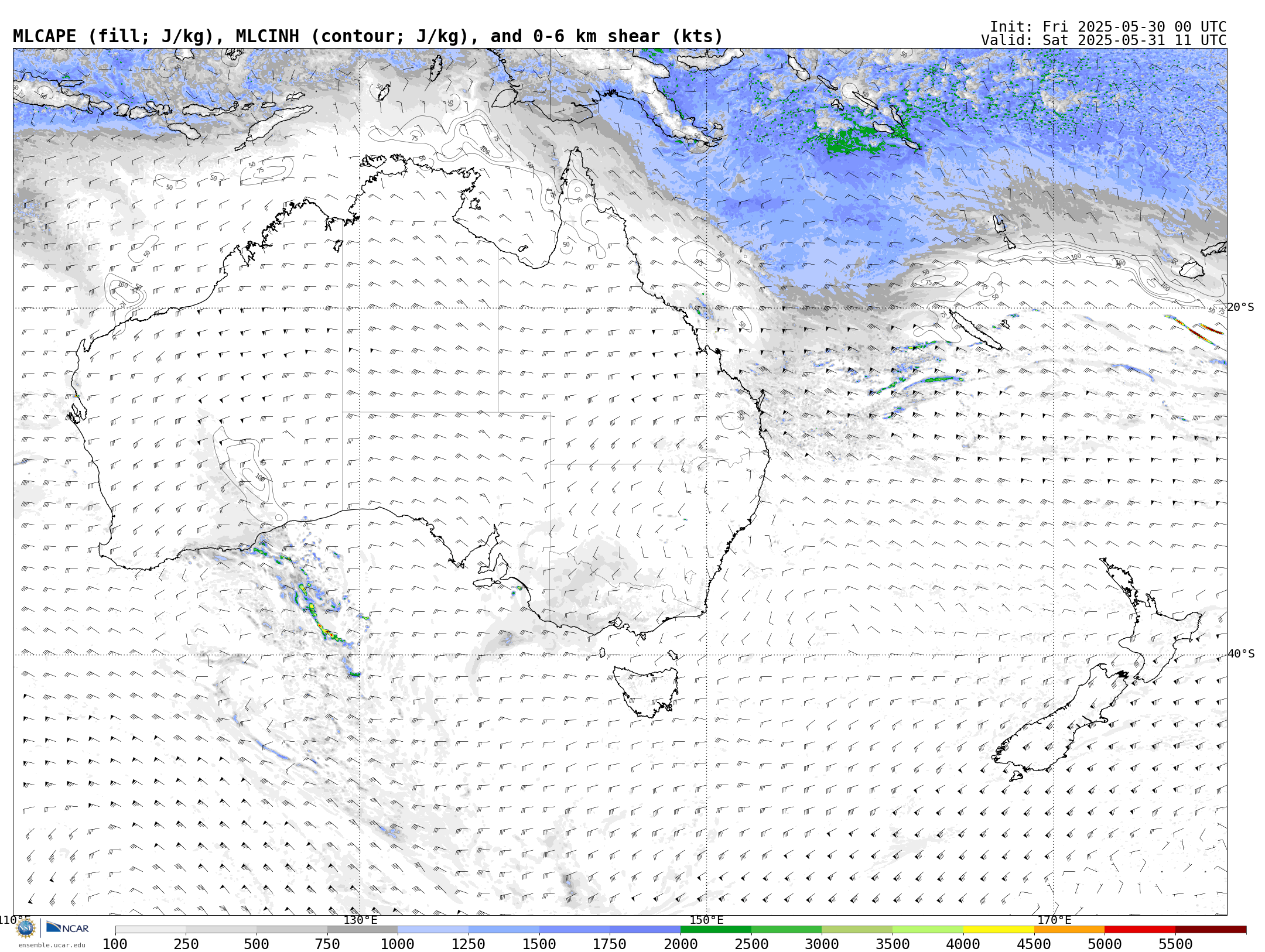Screen dimensions: 1265x952
Task: Click the 4000 colorbar tick label
Action: (x=963, y=944)
